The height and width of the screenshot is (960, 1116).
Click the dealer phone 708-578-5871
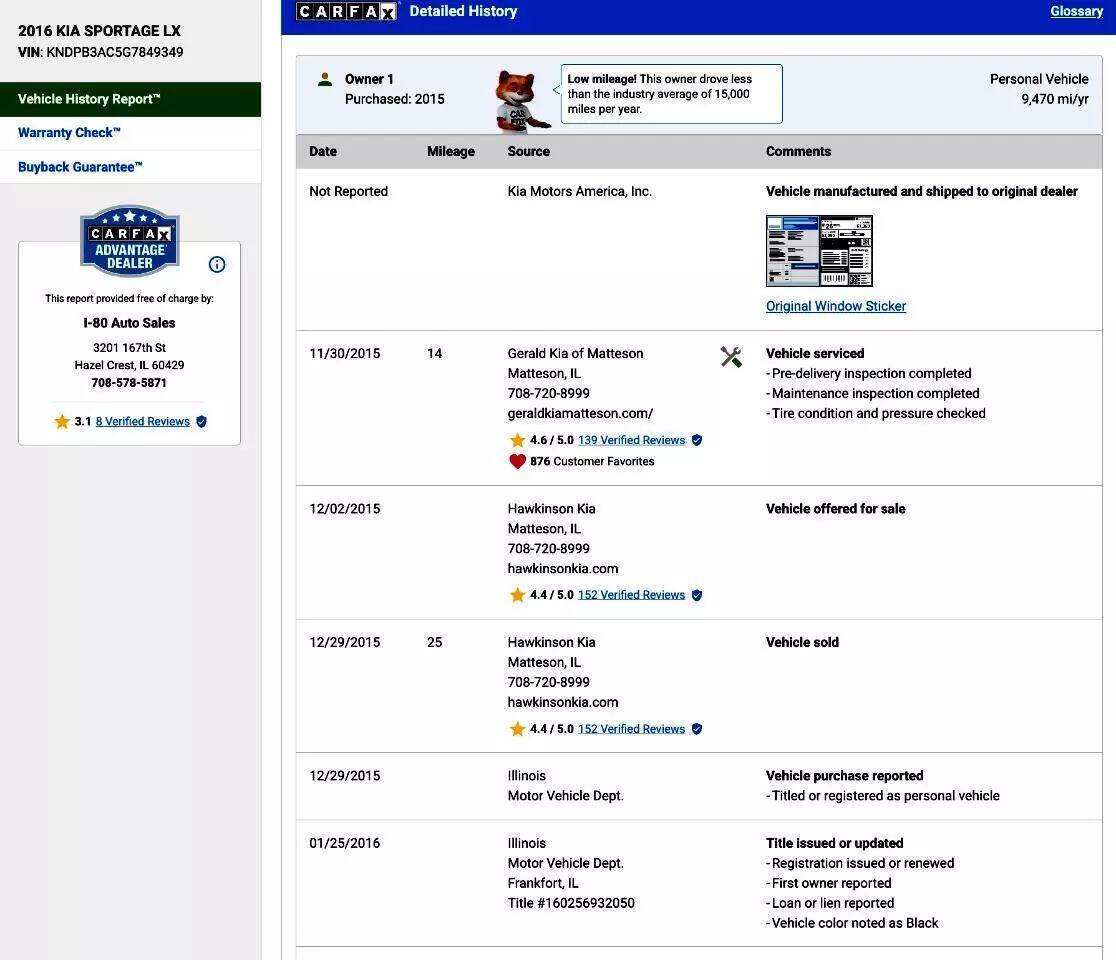pos(129,383)
